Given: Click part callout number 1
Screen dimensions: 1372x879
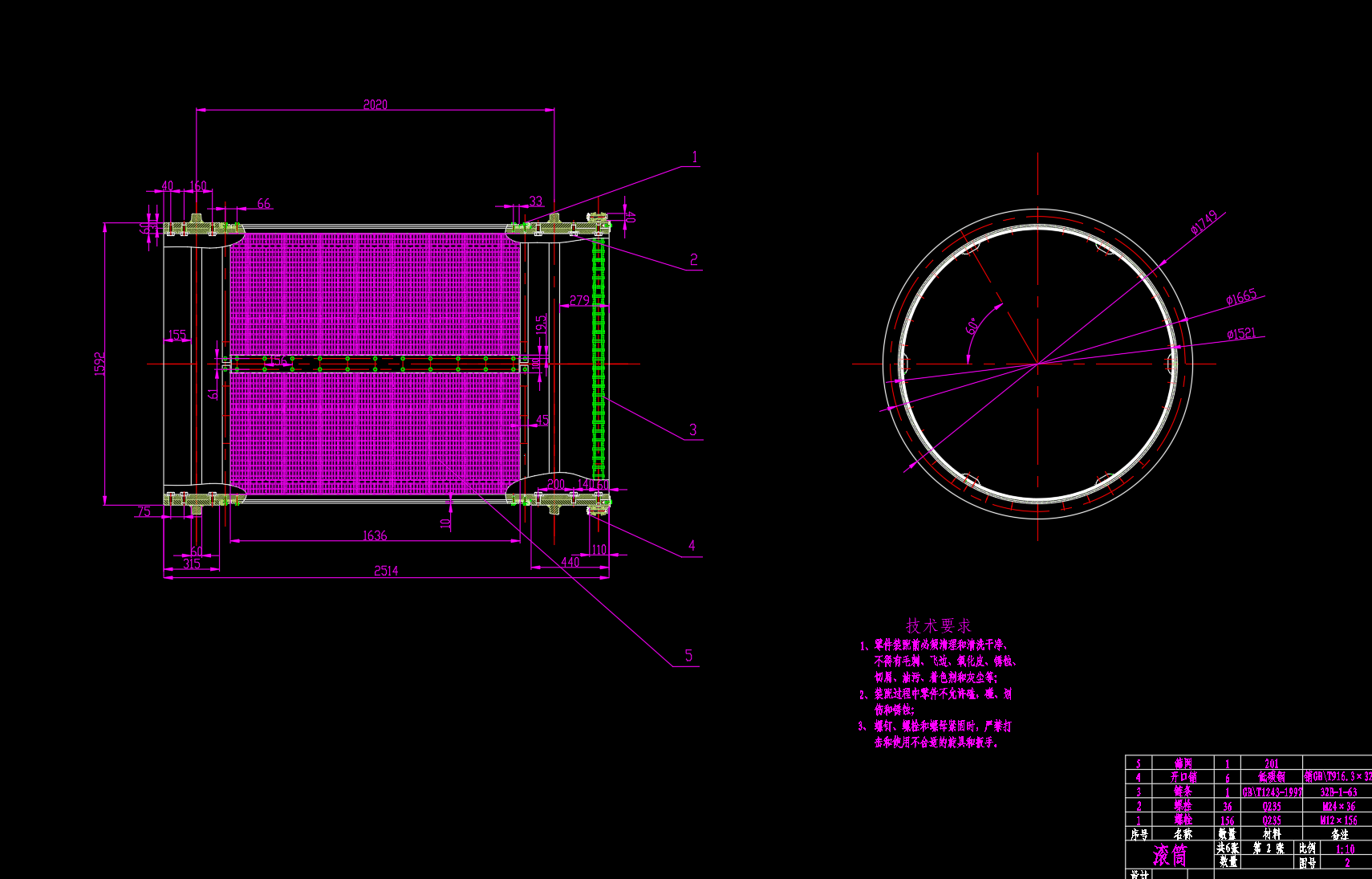Looking at the screenshot, I should [695, 157].
